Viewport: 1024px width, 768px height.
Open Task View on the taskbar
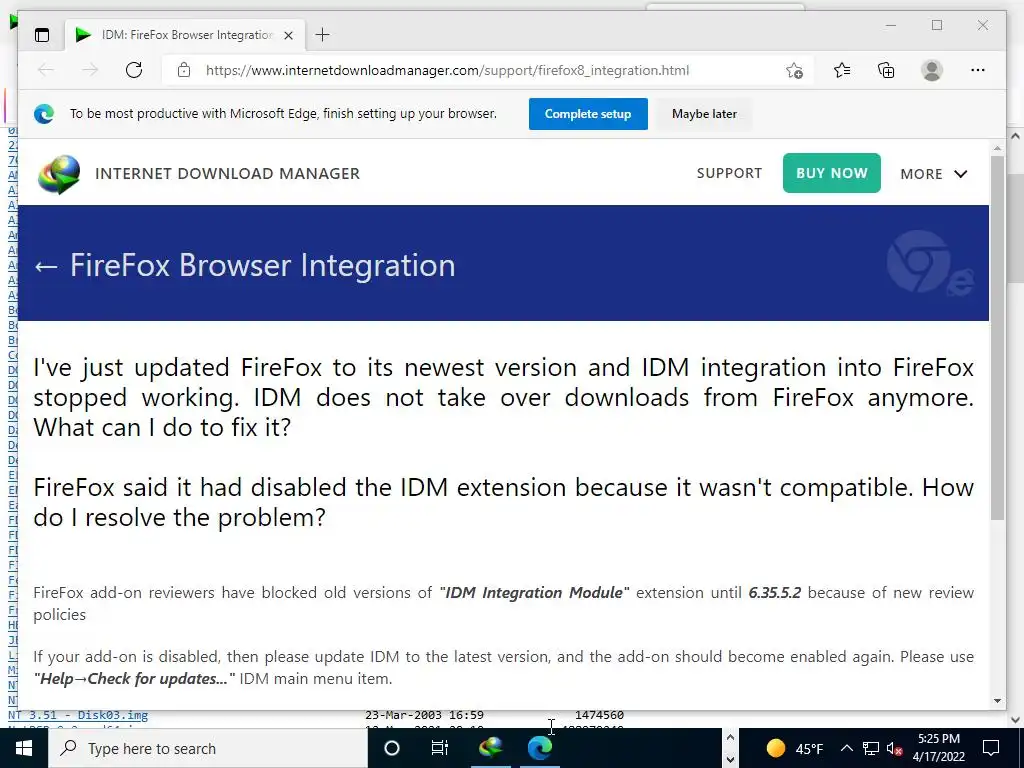(440, 748)
